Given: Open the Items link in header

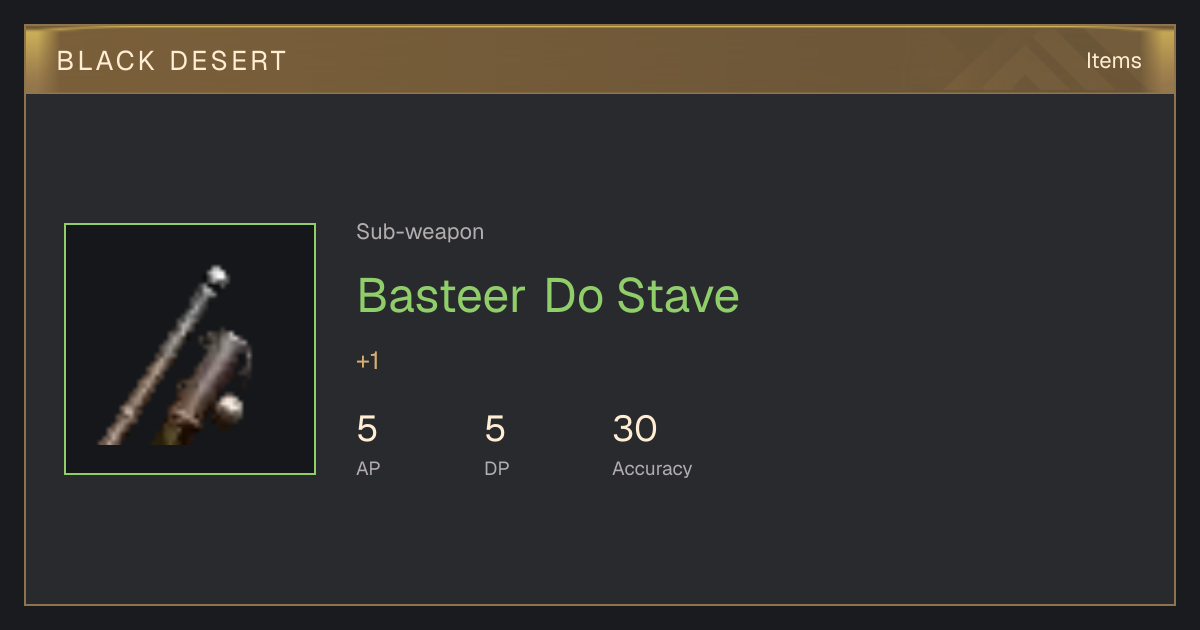Looking at the screenshot, I should pyautogui.click(x=1113, y=60).
